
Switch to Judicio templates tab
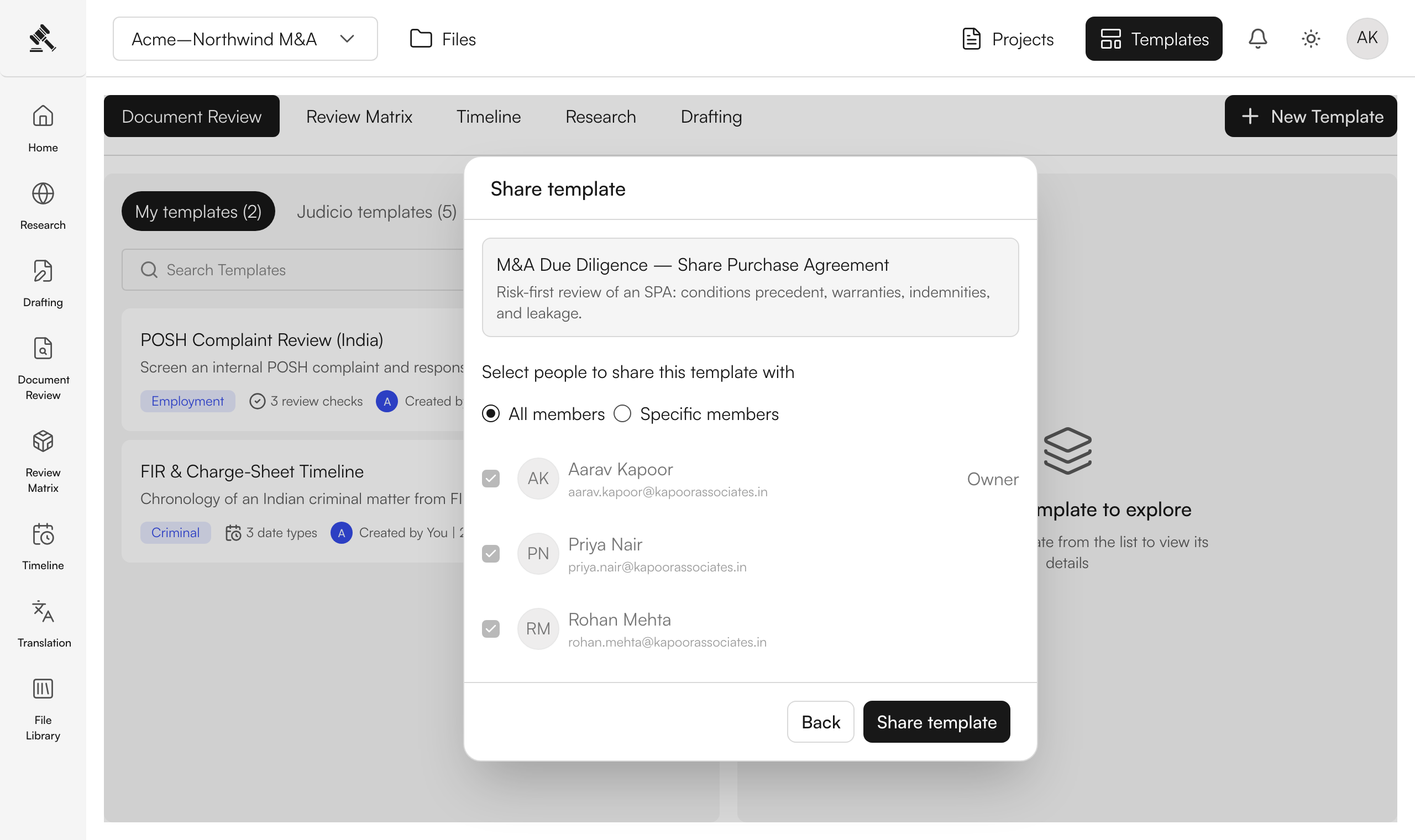point(376,211)
